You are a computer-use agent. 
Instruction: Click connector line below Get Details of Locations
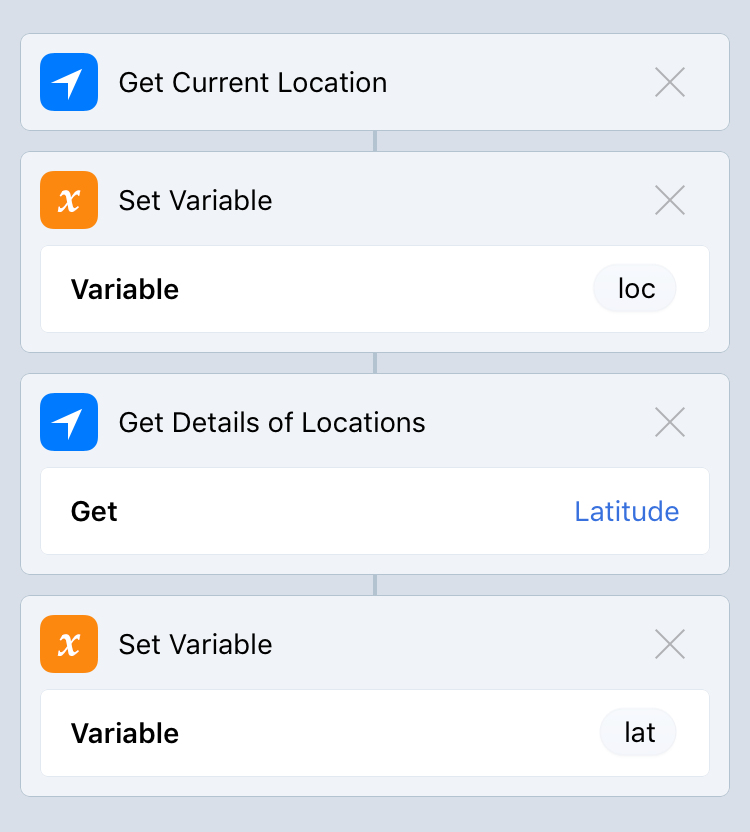click(x=375, y=585)
